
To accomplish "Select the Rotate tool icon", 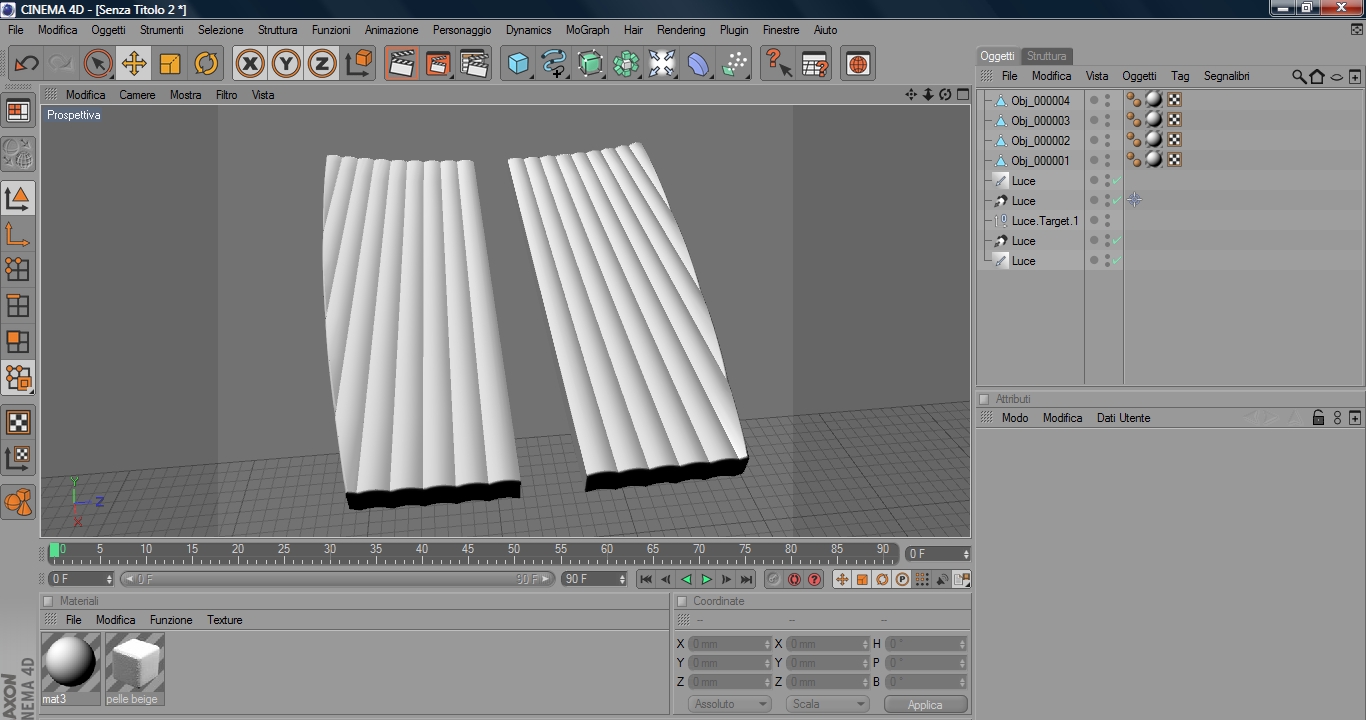I will pos(206,64).
